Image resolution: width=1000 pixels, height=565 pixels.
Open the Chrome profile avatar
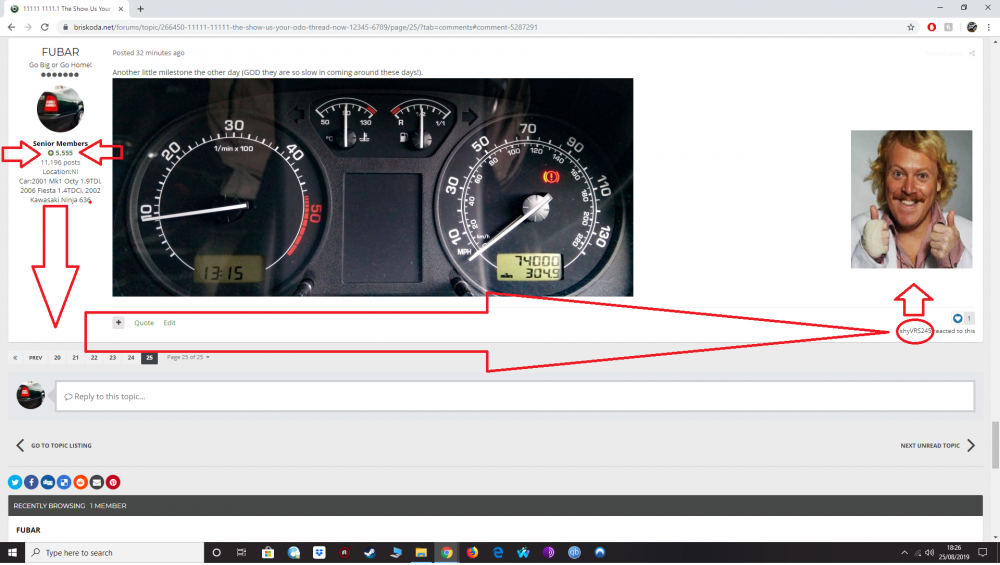[x=972, y=27]
